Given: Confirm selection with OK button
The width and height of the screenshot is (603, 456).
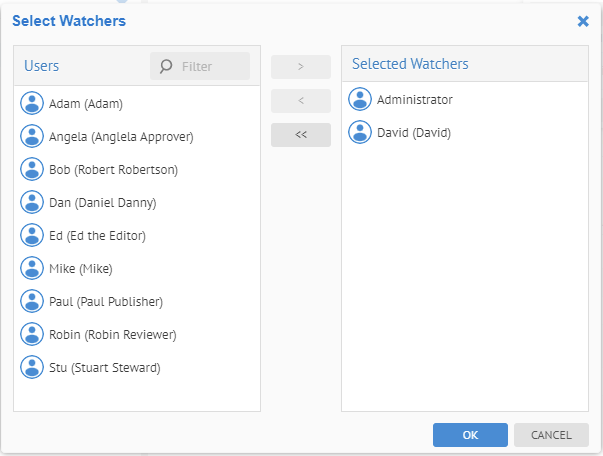Looking at the screenshot, I should 470,435.
